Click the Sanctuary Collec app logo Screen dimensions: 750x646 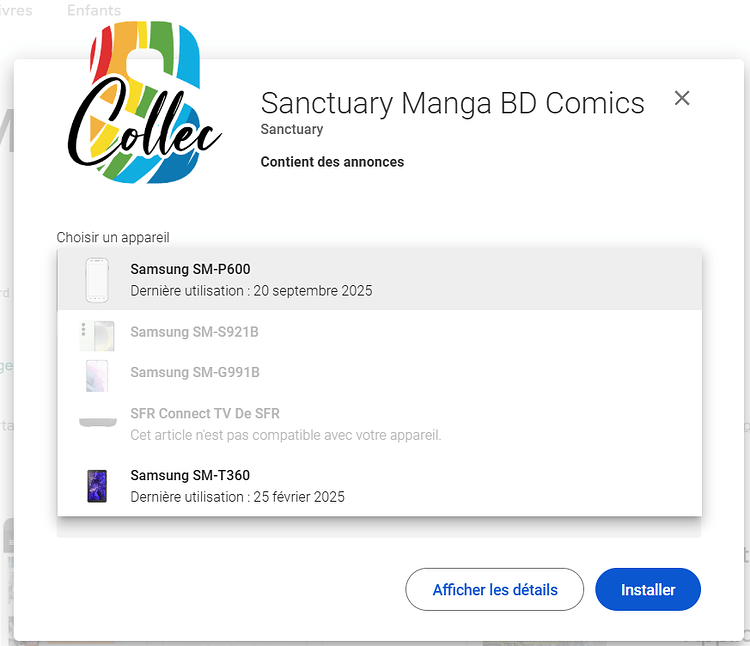point(144,104)
